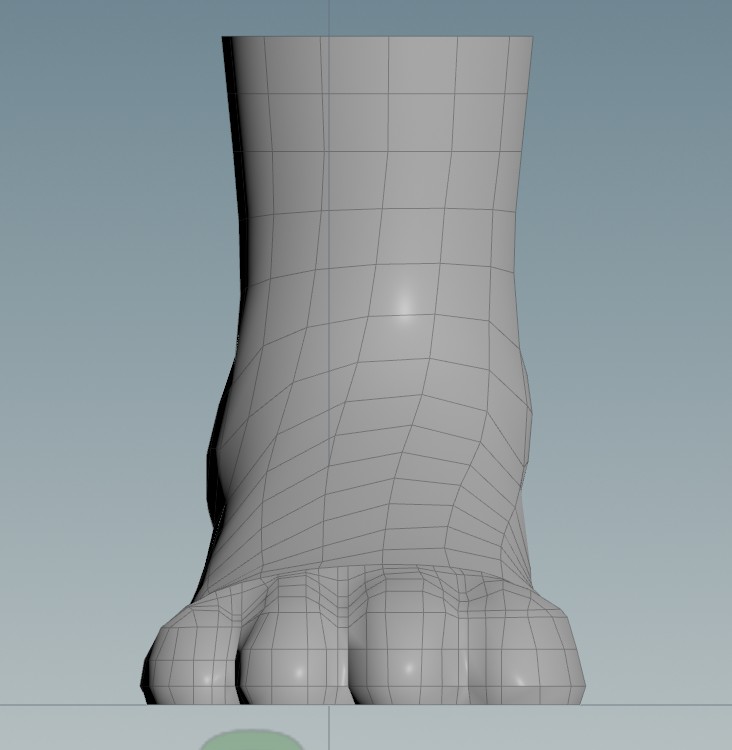The height and width of the screenshot is (750, 732).
Task: Click the vertical axis line below the ground line
Action: click(330, 728)
